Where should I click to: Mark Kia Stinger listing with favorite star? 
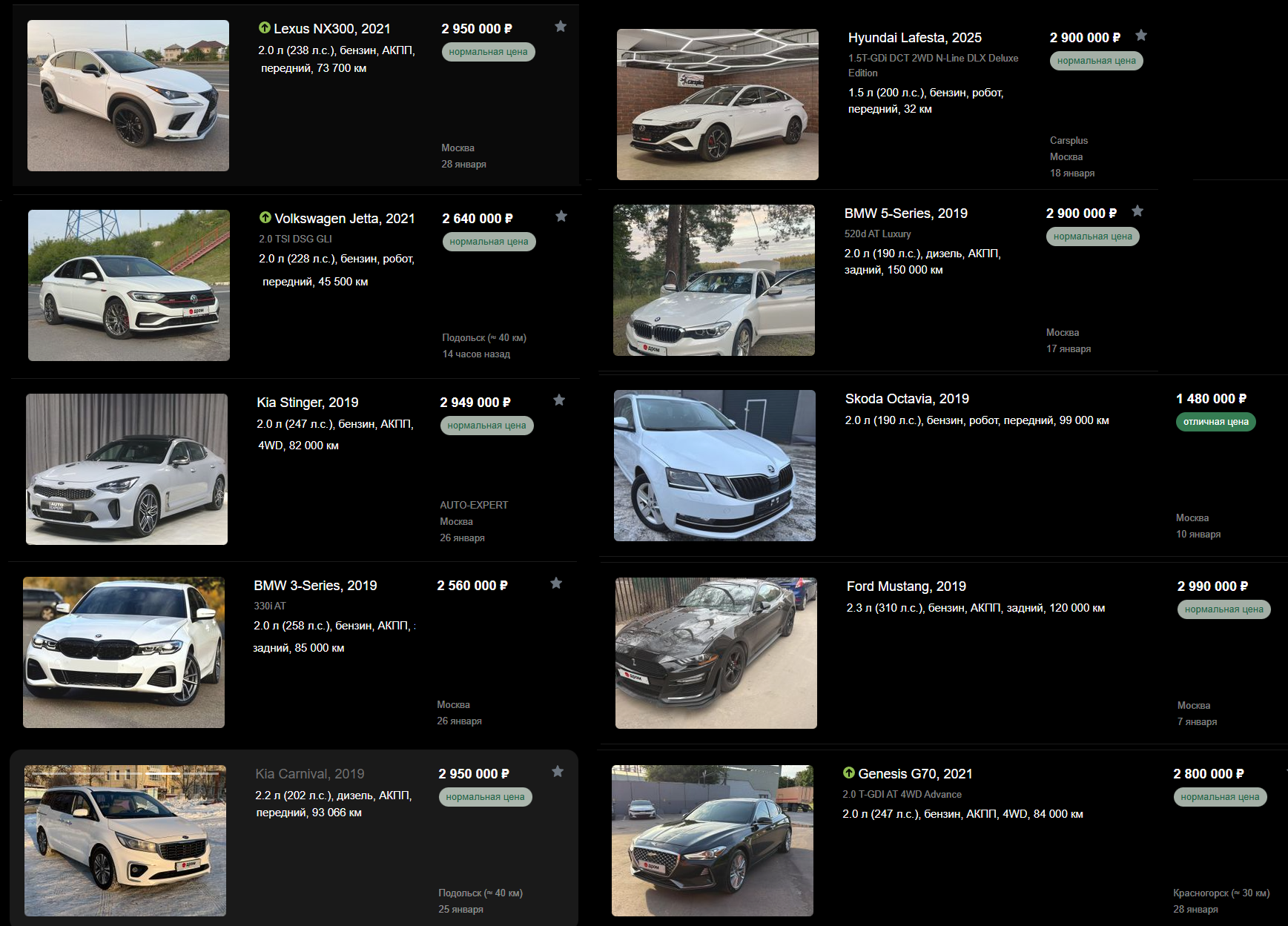pos(559,400)
